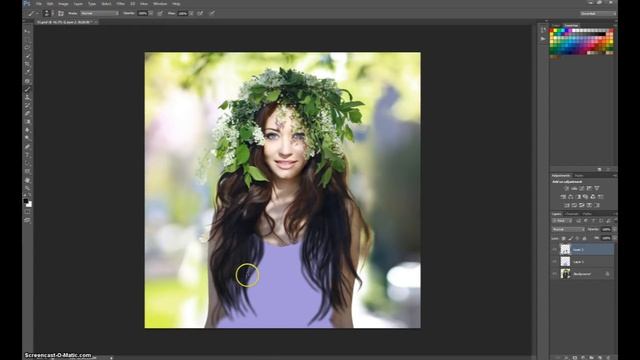Open the Layers panel Opacity arrow
The width and height of the screenshot is (640, 360).
point(615,229)
